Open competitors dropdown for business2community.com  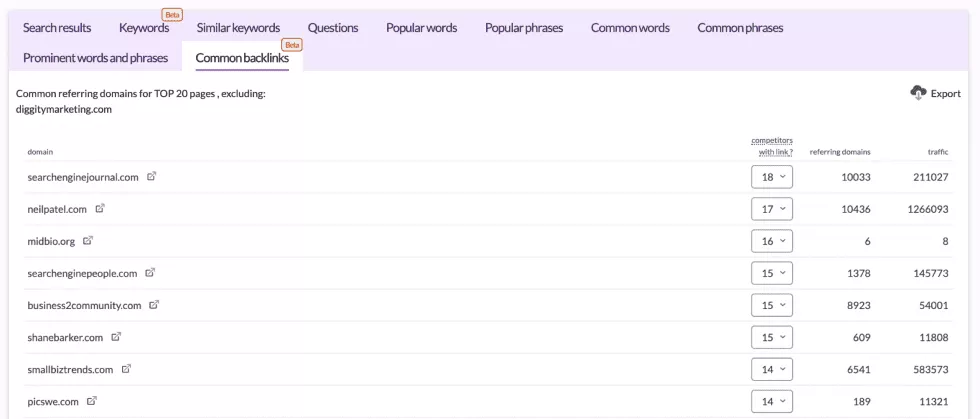coord(772,305)
